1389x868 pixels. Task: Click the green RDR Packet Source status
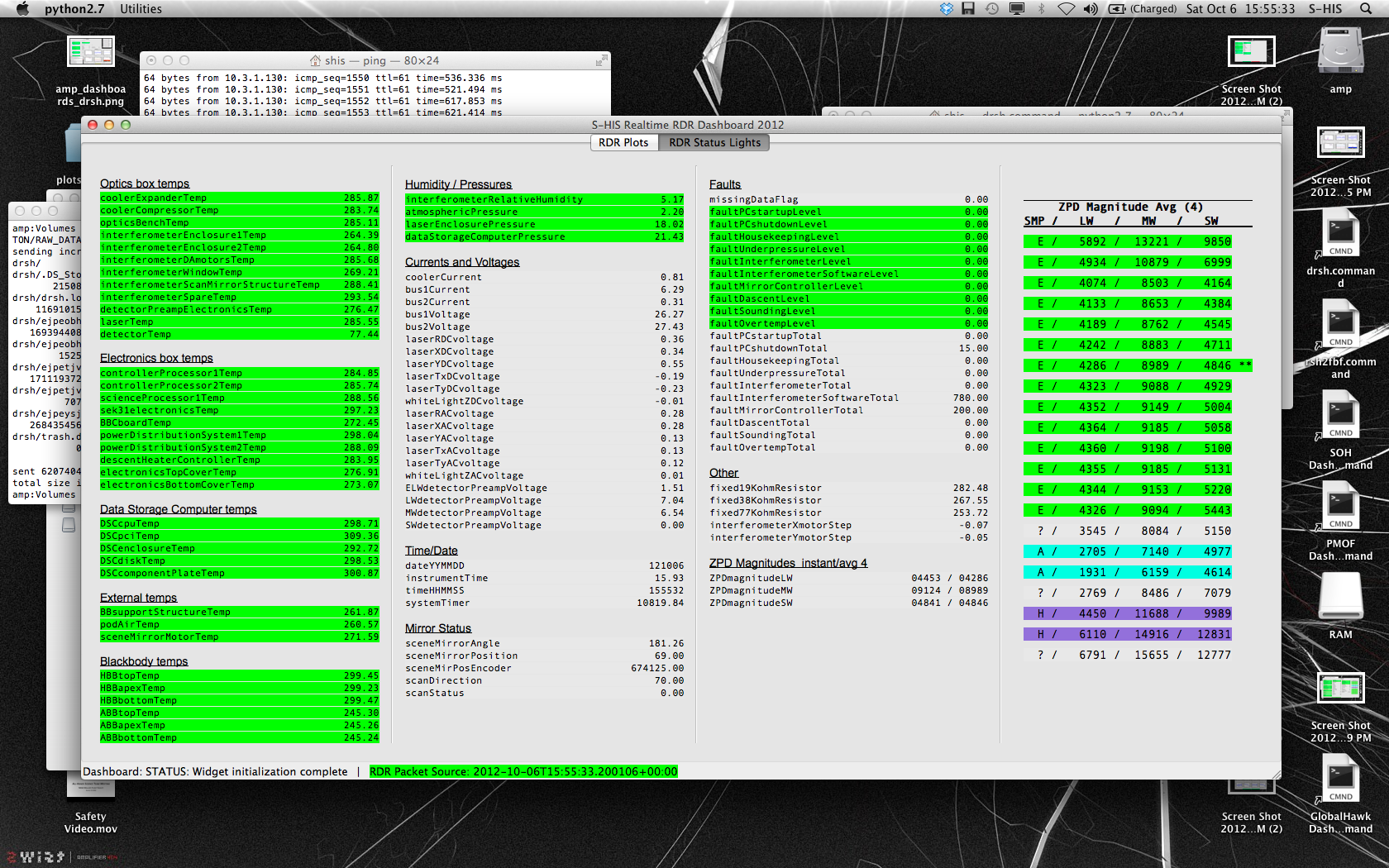click(523, 771)
